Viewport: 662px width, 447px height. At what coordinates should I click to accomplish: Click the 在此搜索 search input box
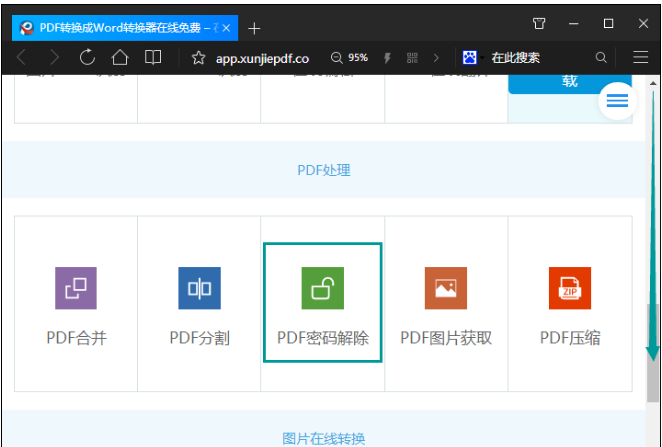(535, 58)
